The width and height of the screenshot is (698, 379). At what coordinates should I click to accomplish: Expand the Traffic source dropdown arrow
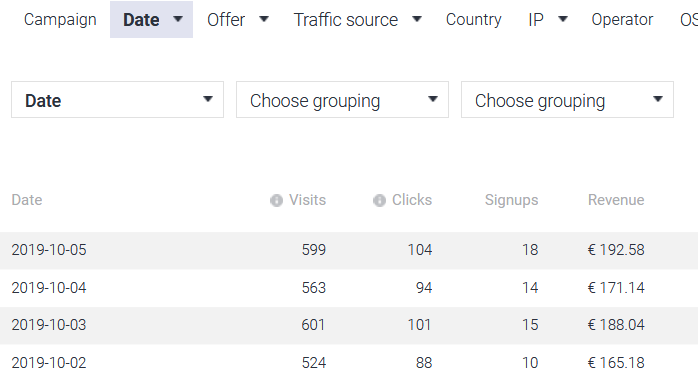[x=417, y=19]
